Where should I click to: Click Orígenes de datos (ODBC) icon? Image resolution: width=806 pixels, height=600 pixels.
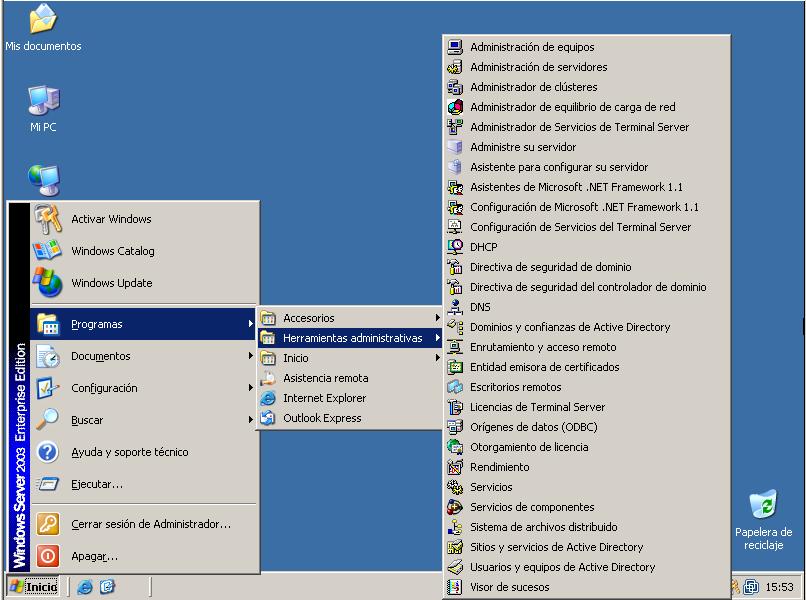[x=455, y=427]
